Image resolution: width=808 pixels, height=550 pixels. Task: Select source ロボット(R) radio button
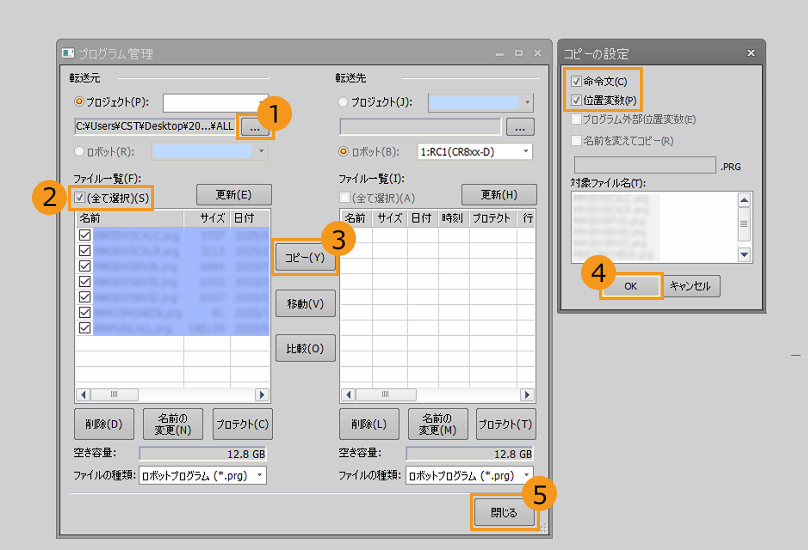(80, 152)
